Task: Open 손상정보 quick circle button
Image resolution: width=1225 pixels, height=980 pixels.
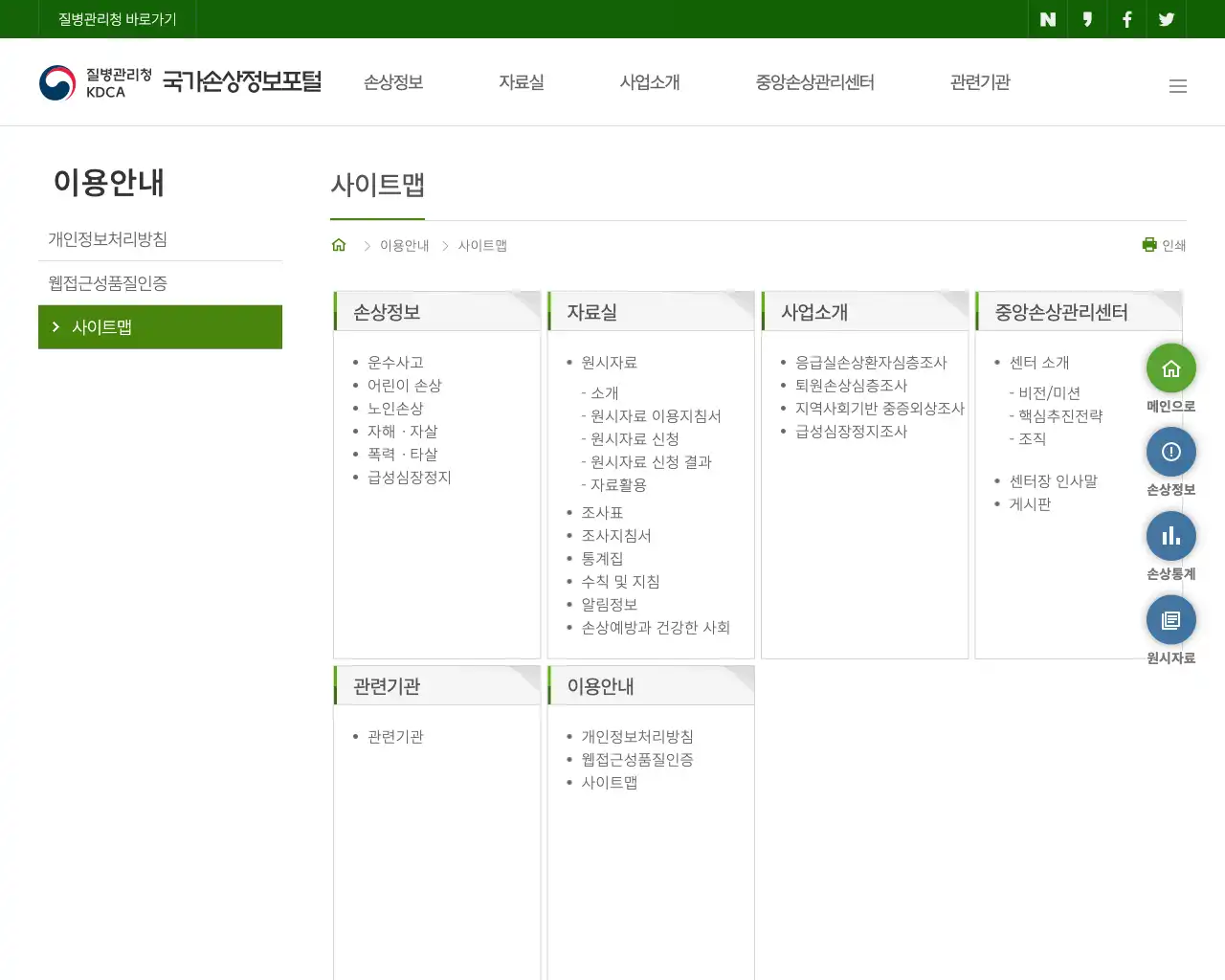Action: point(1171,452)
